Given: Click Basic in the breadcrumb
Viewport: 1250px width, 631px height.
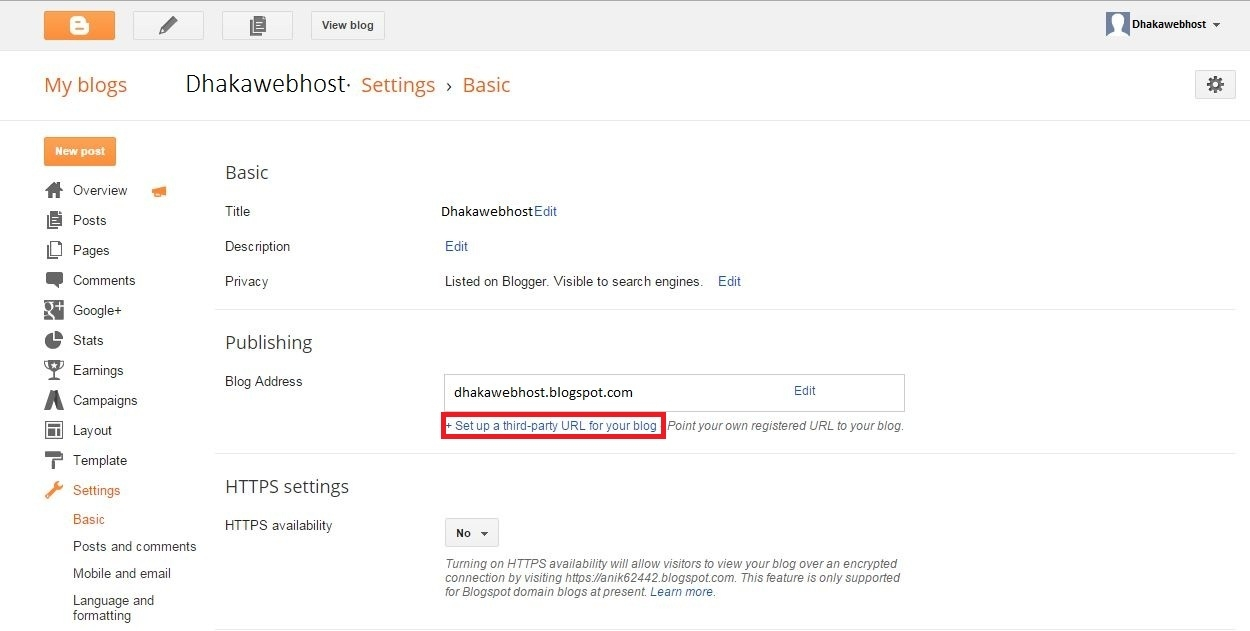Looking at the screenshot, I should [x=486, y=85].
